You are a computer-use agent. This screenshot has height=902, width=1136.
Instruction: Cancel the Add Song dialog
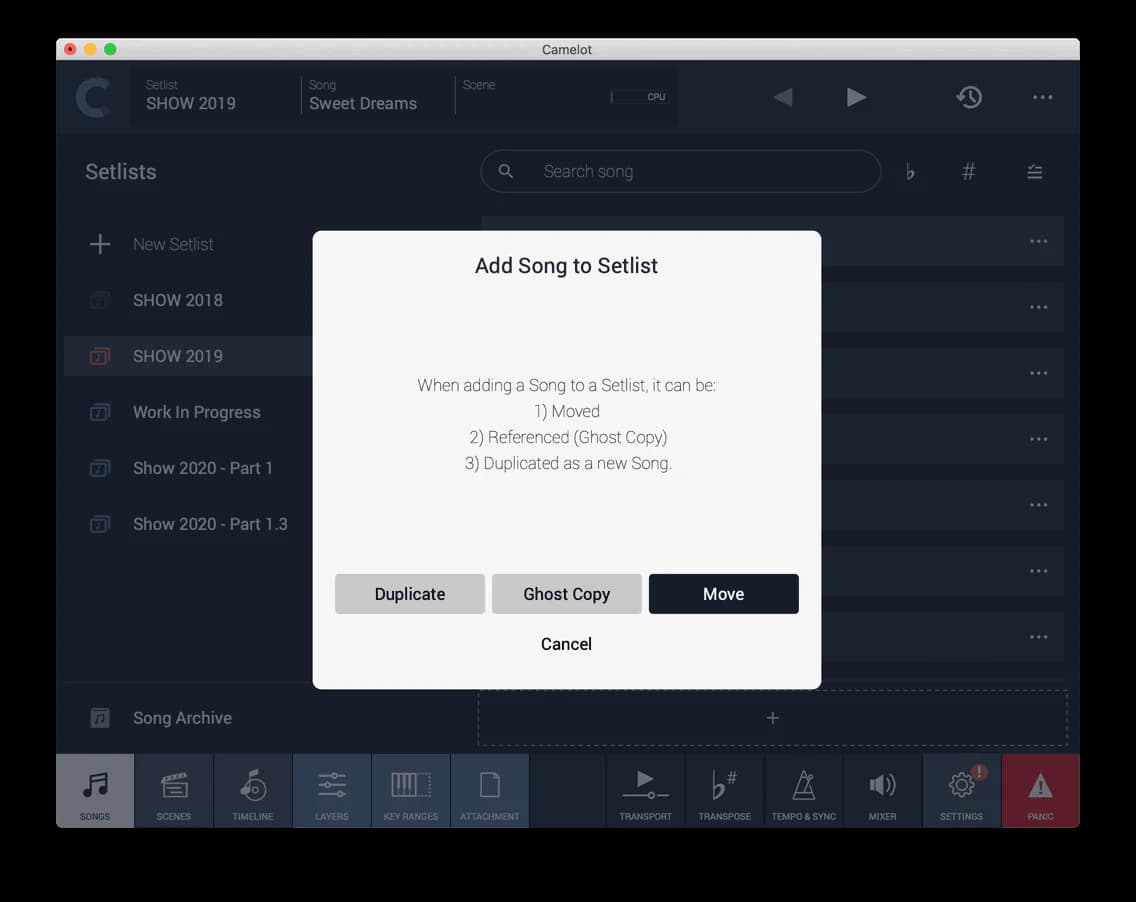pos(566,644)
